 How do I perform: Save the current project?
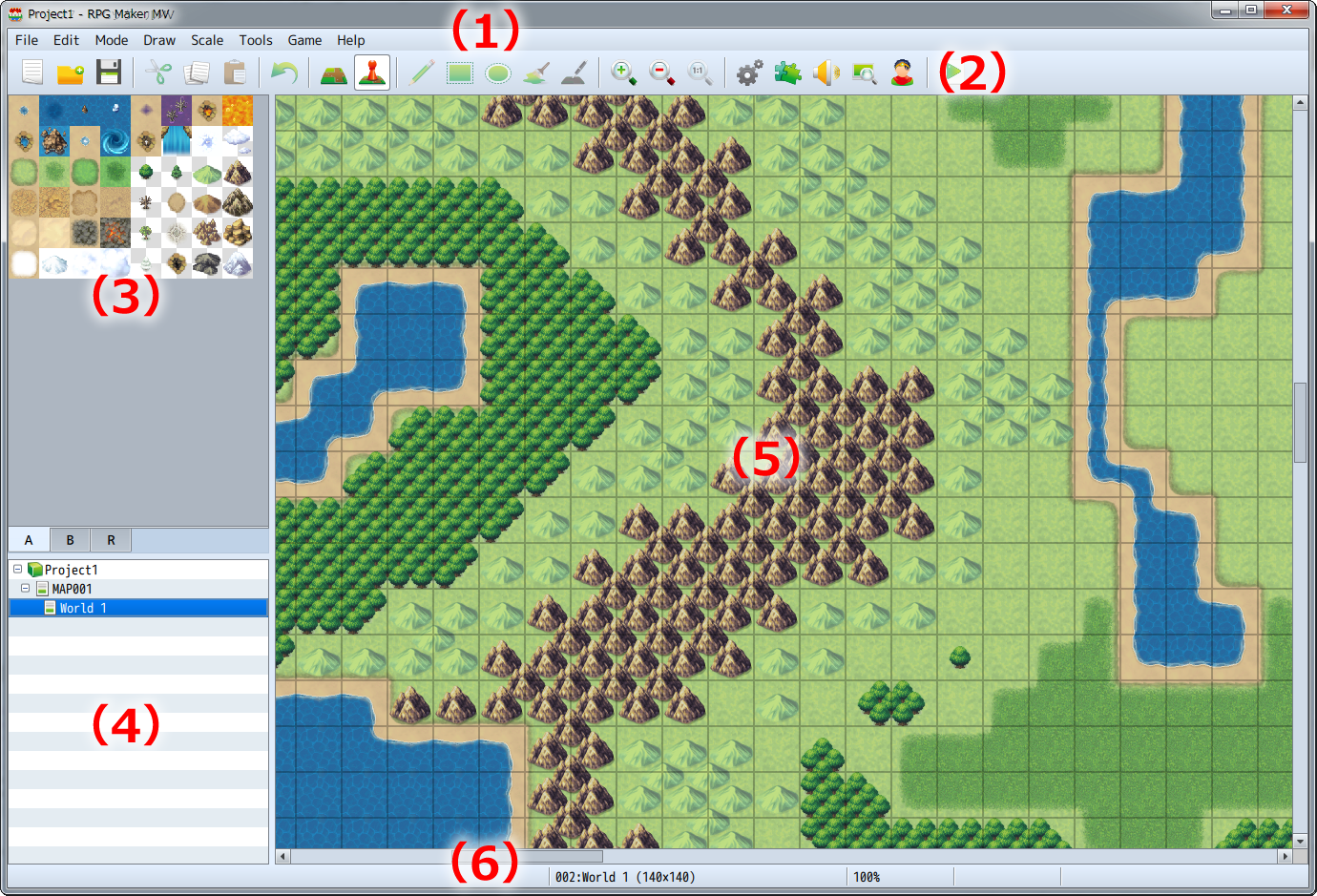[109, 72]
